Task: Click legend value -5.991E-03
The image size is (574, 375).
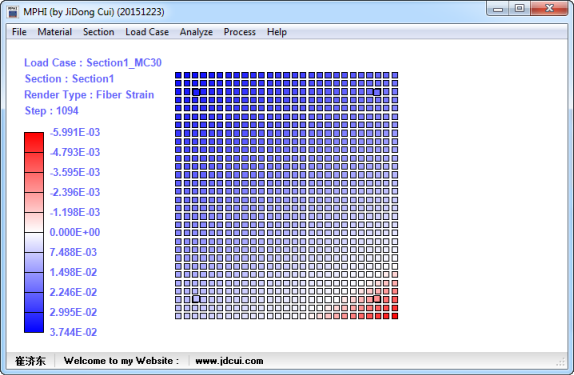Action: [x=75, y=132]
